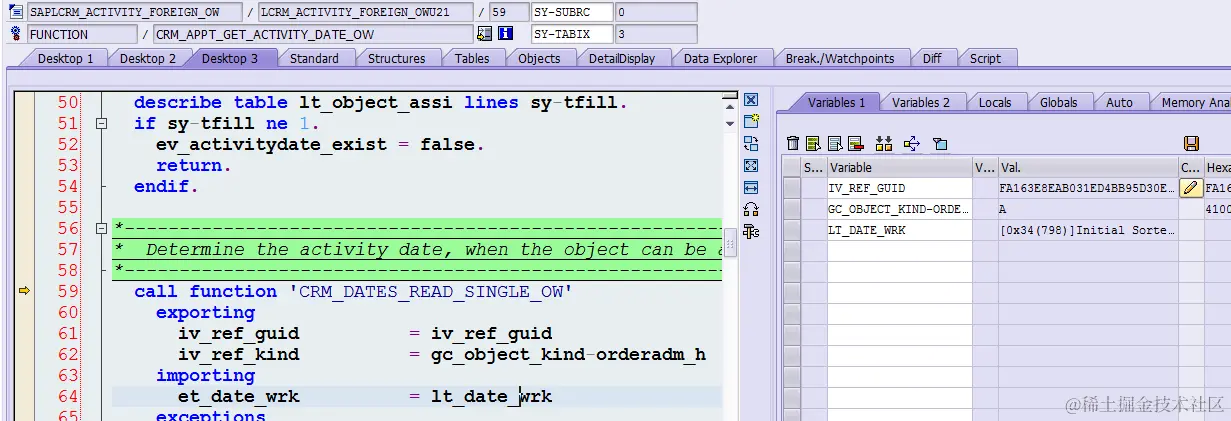Click the pencil change icon for IV_REF_GUID
This screenshot has height=421, width=1231.
coord(1191,188)
